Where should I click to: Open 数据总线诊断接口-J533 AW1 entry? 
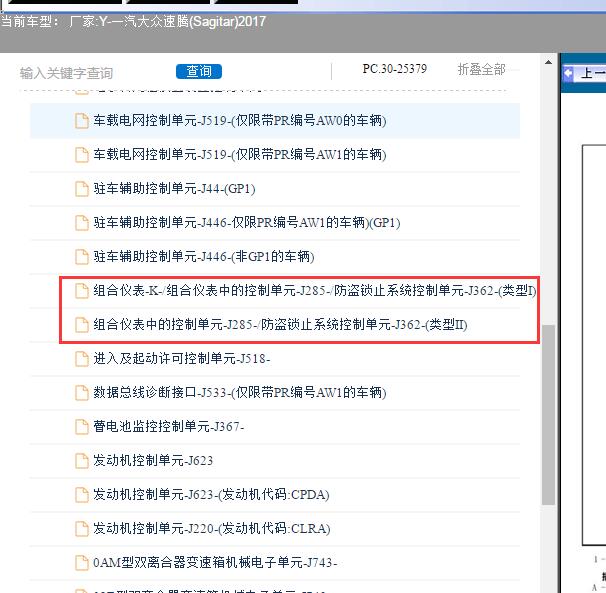[x=240, y=393]
